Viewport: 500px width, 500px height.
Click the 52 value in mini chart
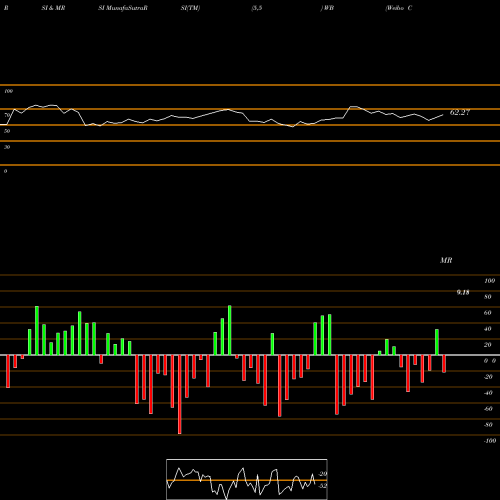click(x=323, y=486)
